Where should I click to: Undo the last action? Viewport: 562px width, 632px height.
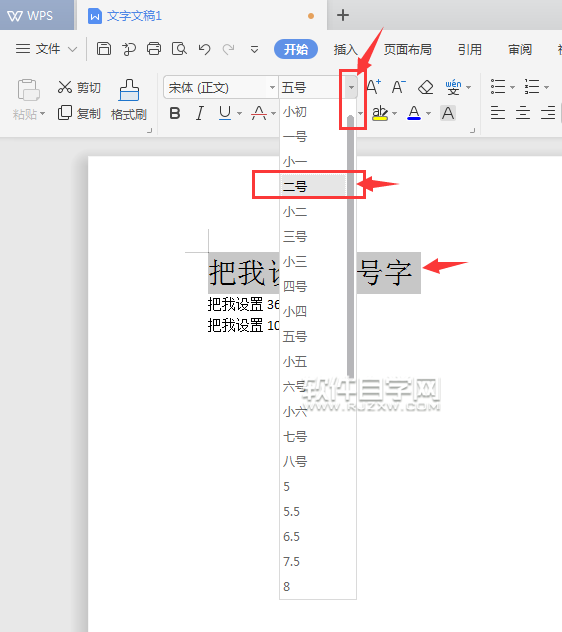(x=204, y=49)
